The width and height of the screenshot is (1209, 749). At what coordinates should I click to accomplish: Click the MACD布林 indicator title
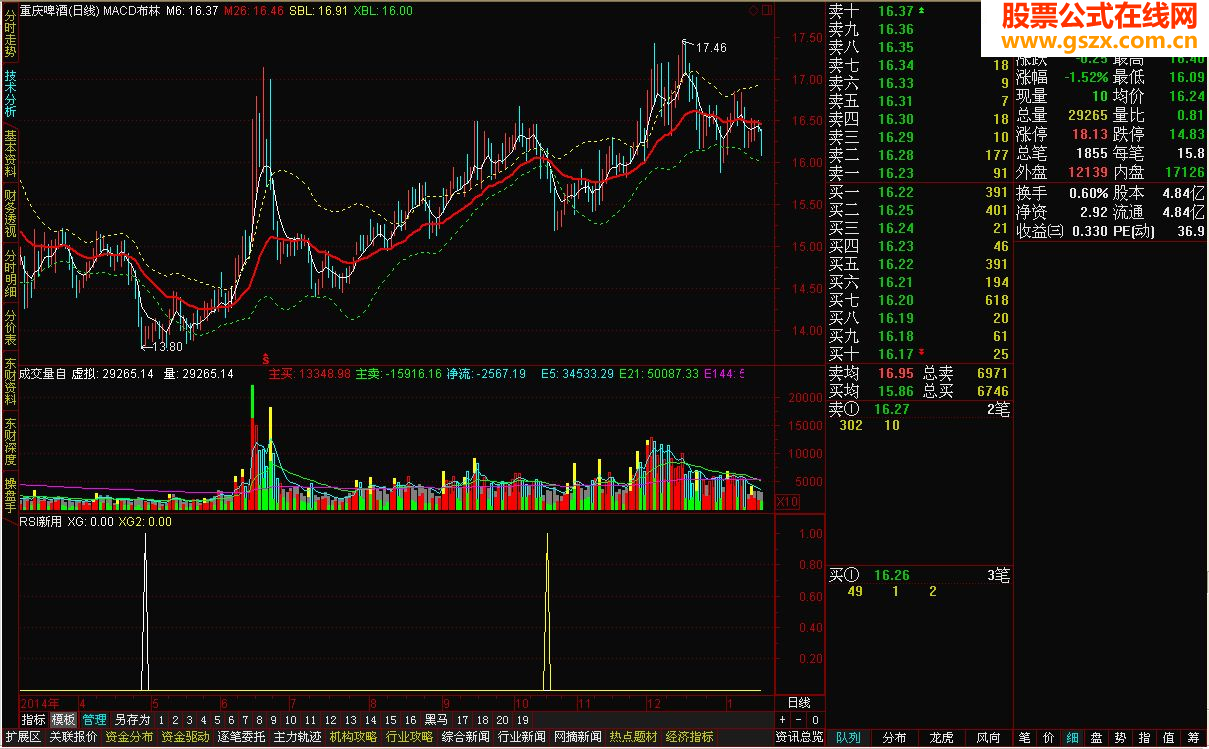click(131, 9)
